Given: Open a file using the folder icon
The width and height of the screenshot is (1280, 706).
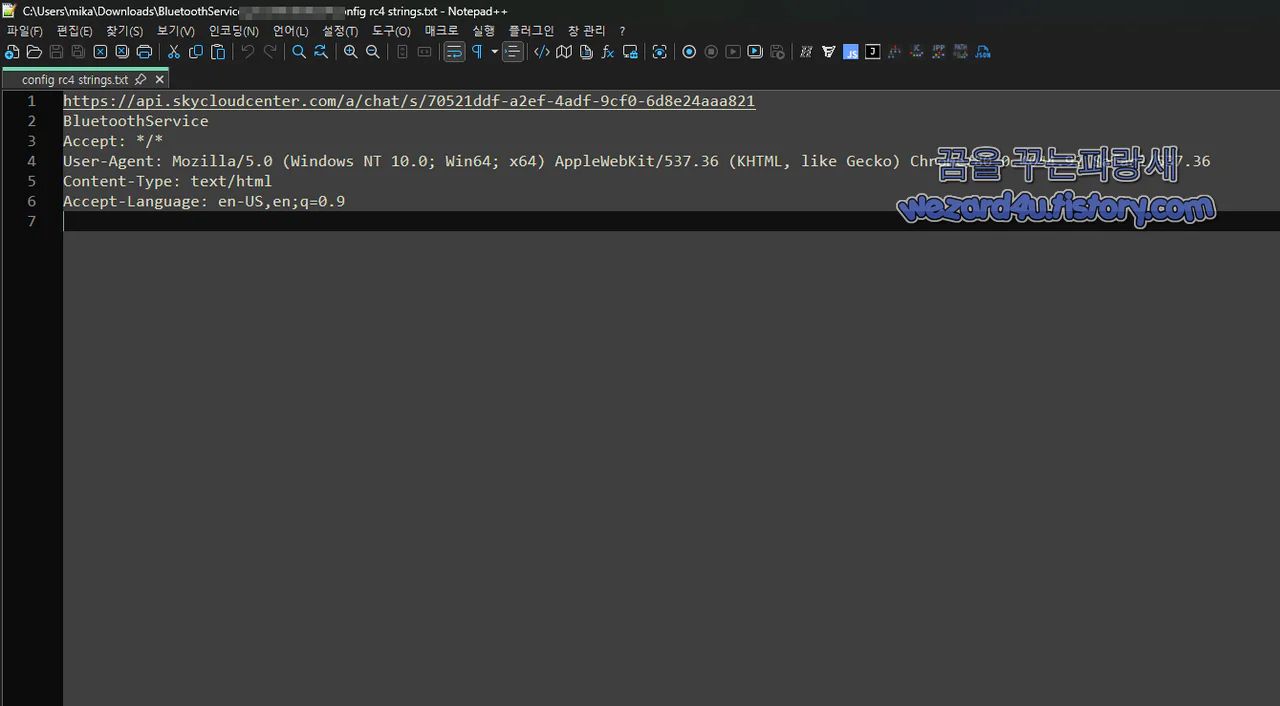Looking at the screenshot, I should coord(34,52).
